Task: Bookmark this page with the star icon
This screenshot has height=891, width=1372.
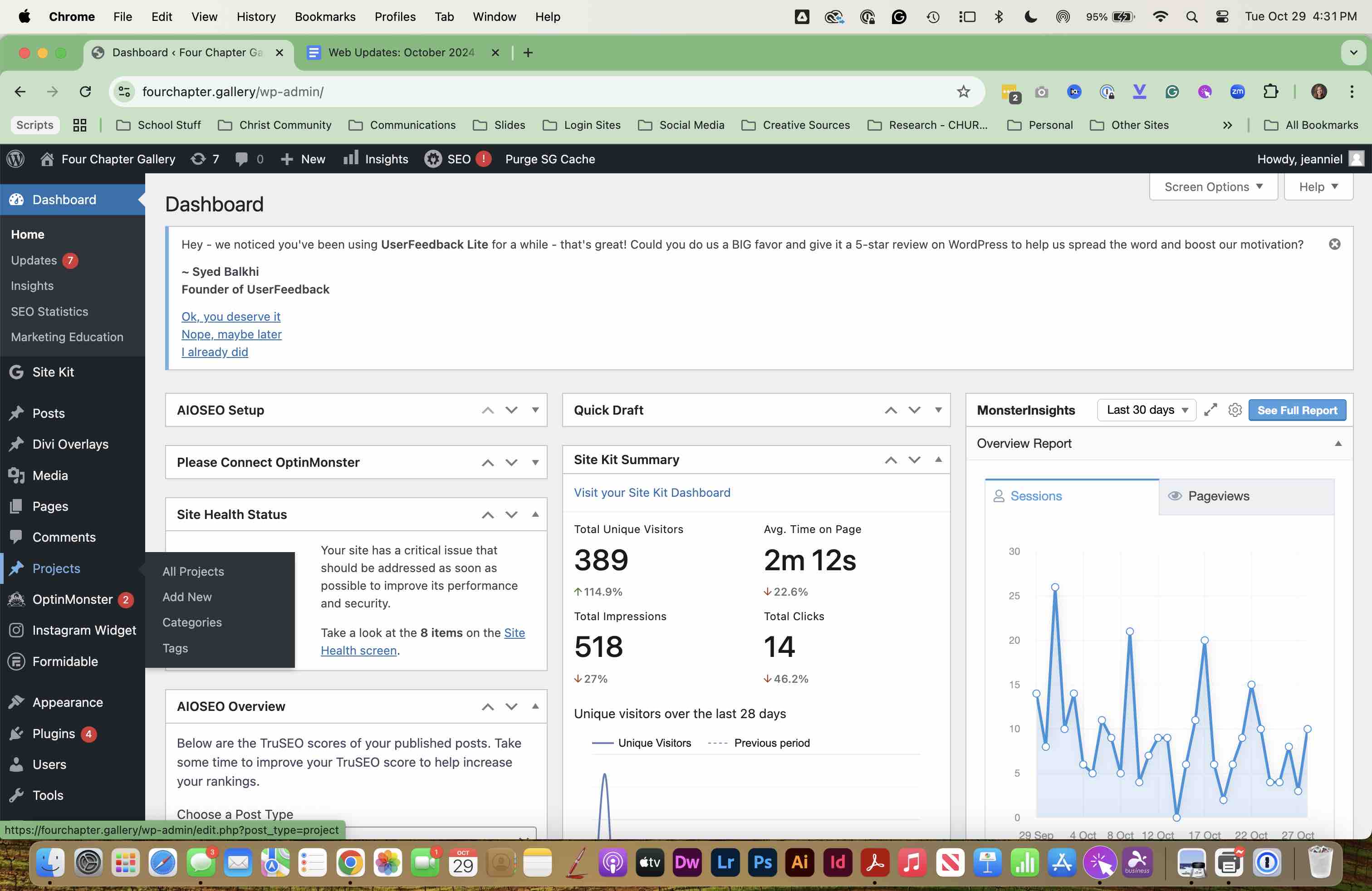Action: (x=963, y=92)
